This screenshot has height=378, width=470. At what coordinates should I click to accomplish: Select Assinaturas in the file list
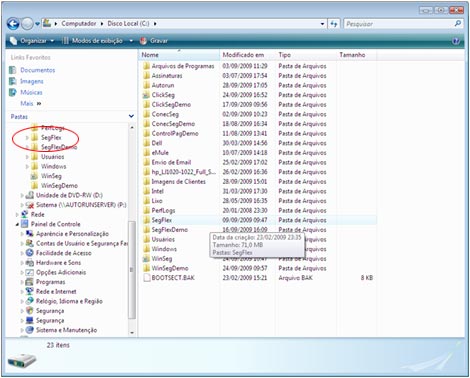(167, 76)
